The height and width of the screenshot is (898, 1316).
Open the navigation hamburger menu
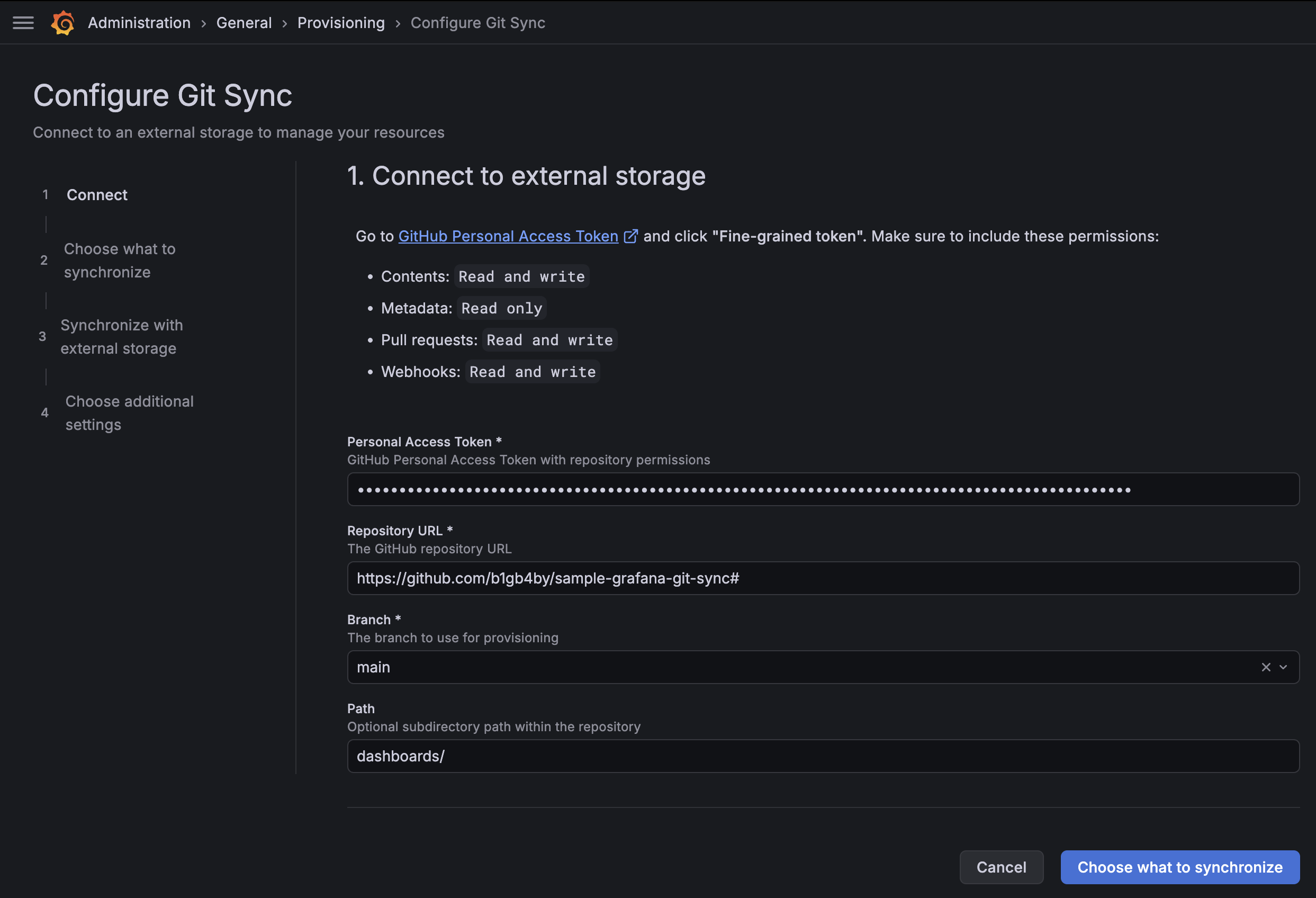(x=23, y=23)
